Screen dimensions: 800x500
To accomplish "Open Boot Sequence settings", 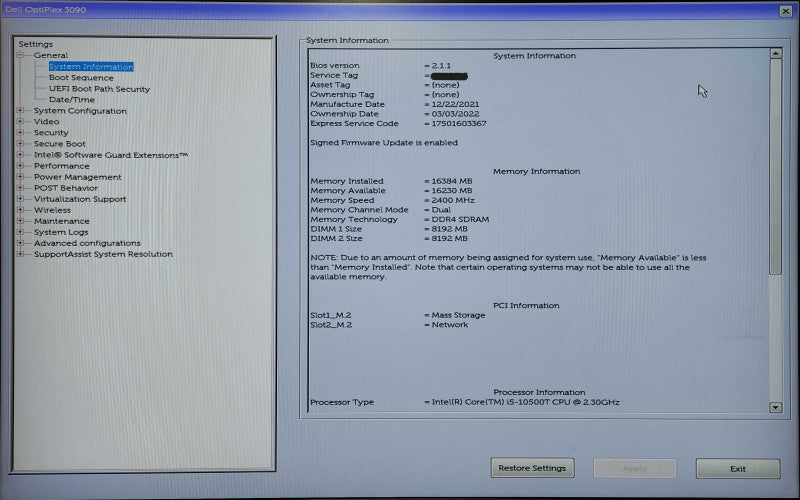I will coord(81,78).
